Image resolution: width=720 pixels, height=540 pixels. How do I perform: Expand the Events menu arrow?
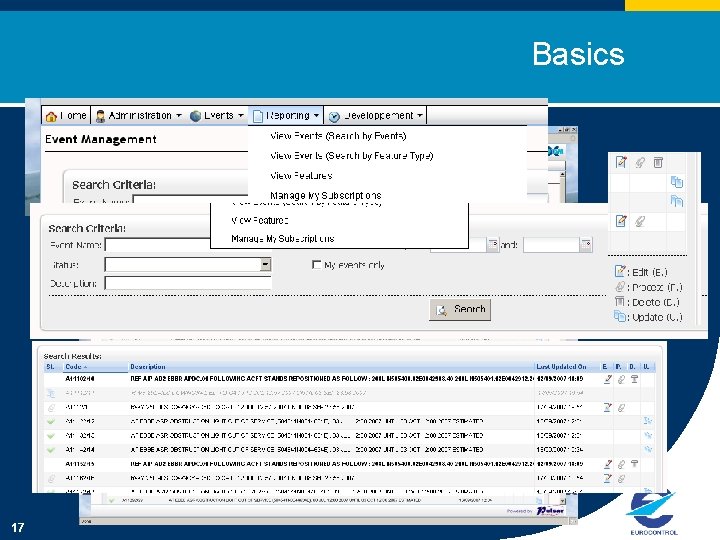[241, 116]
